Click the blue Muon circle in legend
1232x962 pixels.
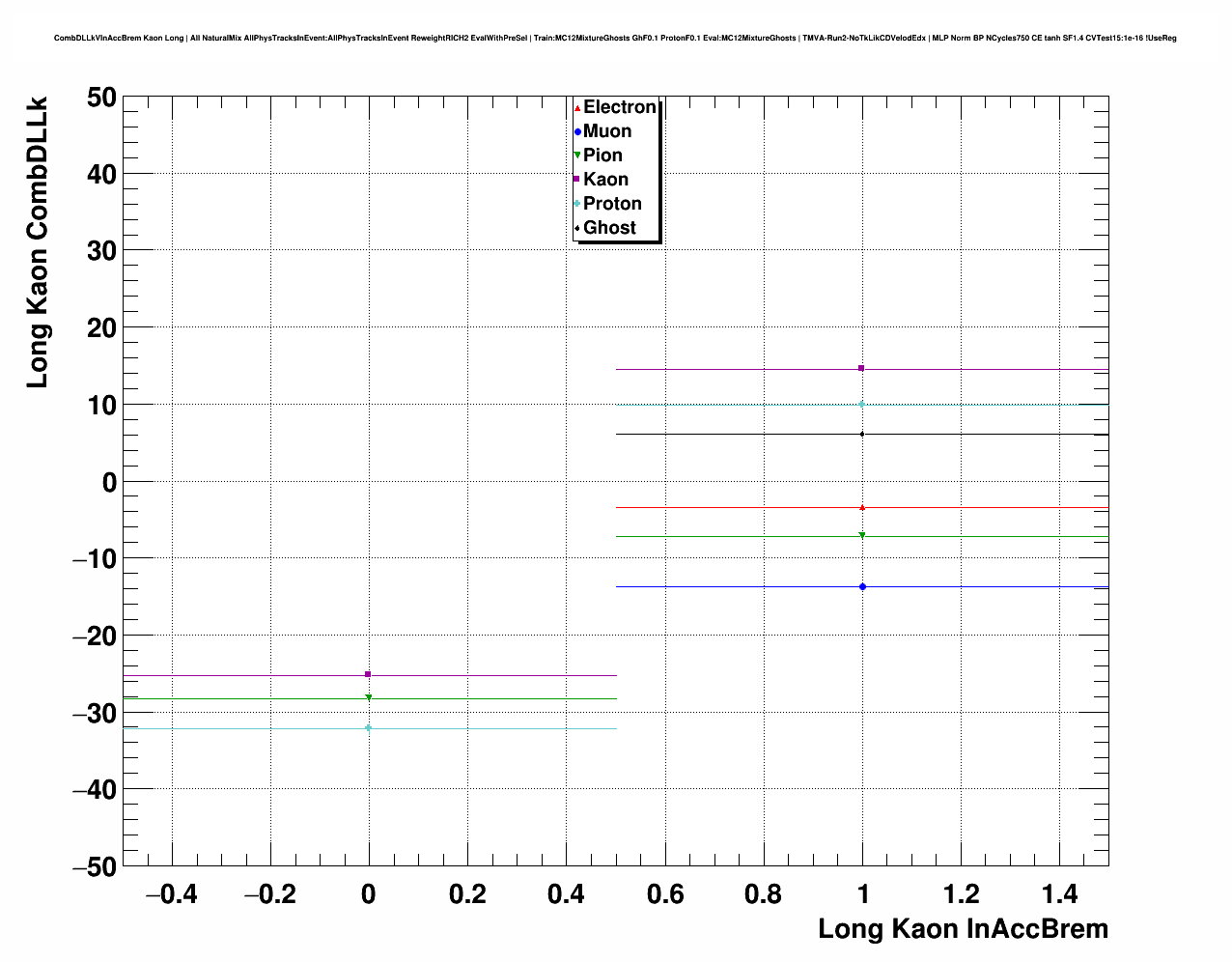577,131
